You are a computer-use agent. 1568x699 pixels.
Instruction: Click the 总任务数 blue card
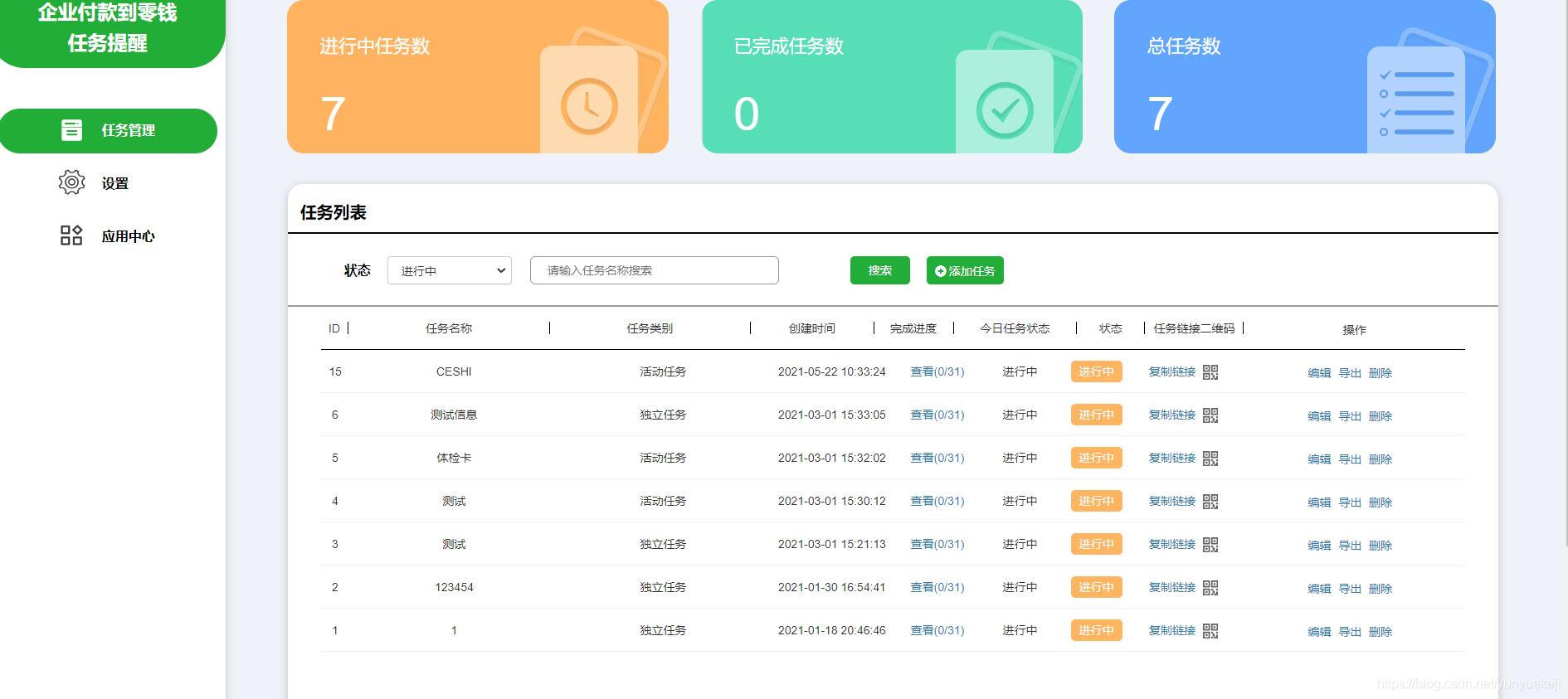coord(1305,76)
